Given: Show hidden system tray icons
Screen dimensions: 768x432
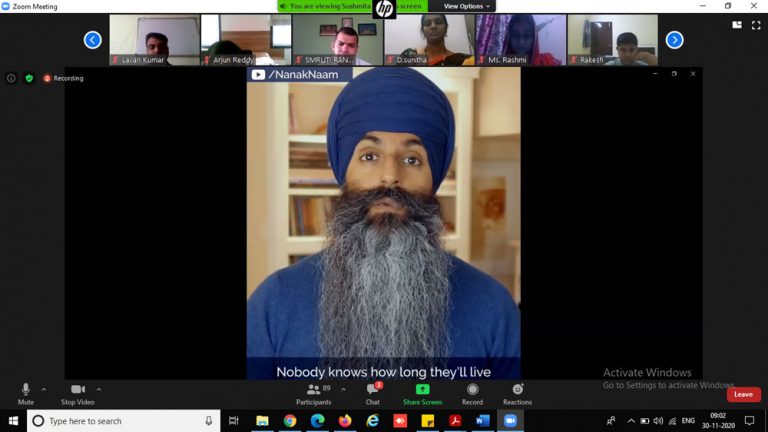Looking at the screenshot, I should point(631,421).
